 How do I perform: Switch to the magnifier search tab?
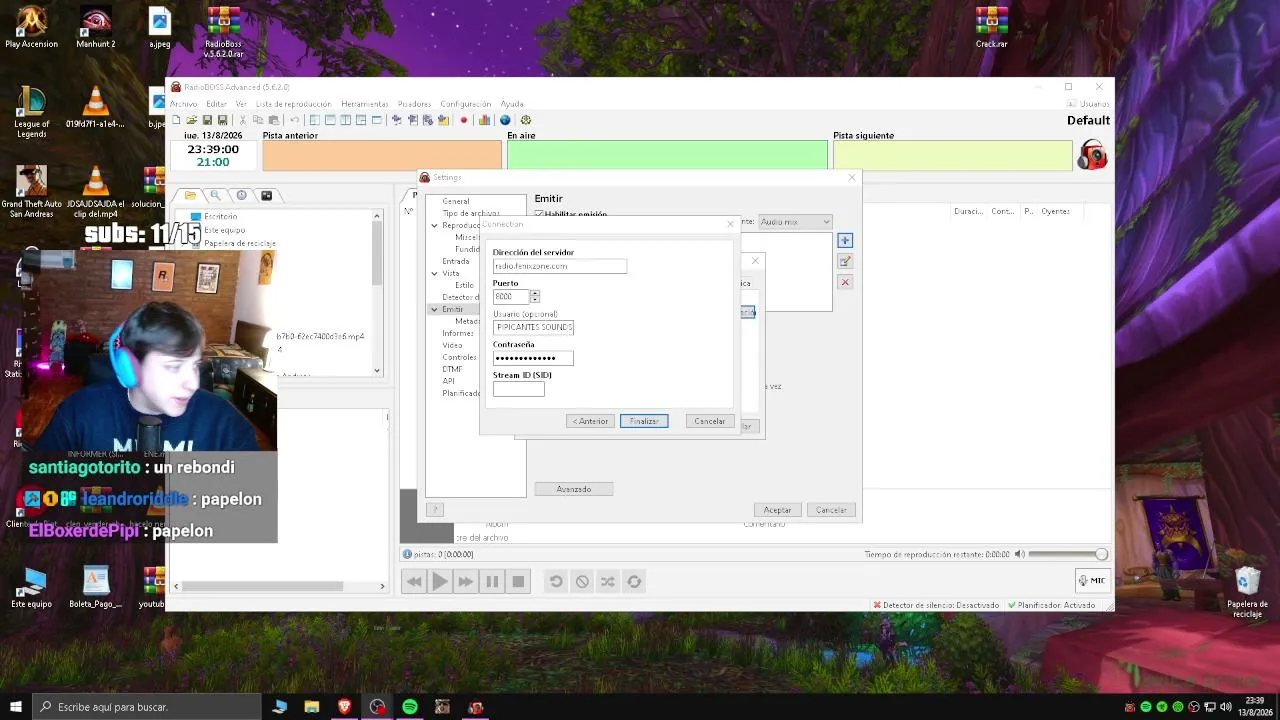[x=215, y=195]
